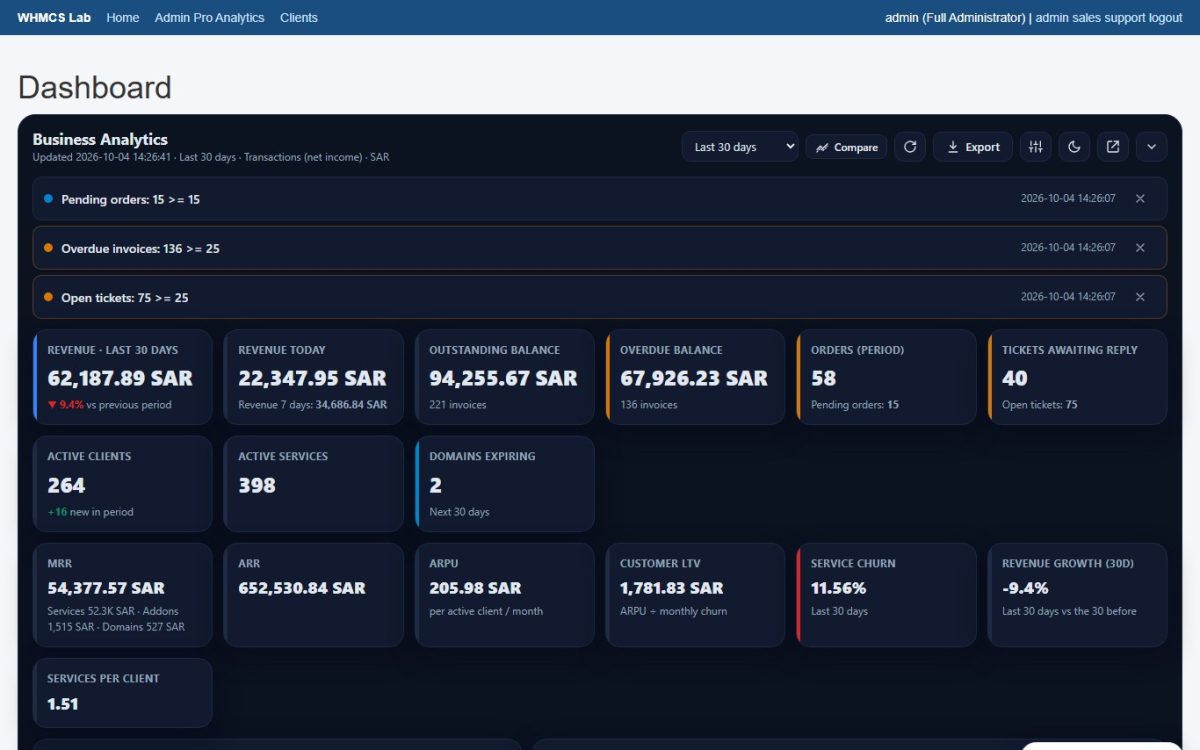Select the ARPU card
The width and height of the screenshot is (1200, 750).
point(505,595)
